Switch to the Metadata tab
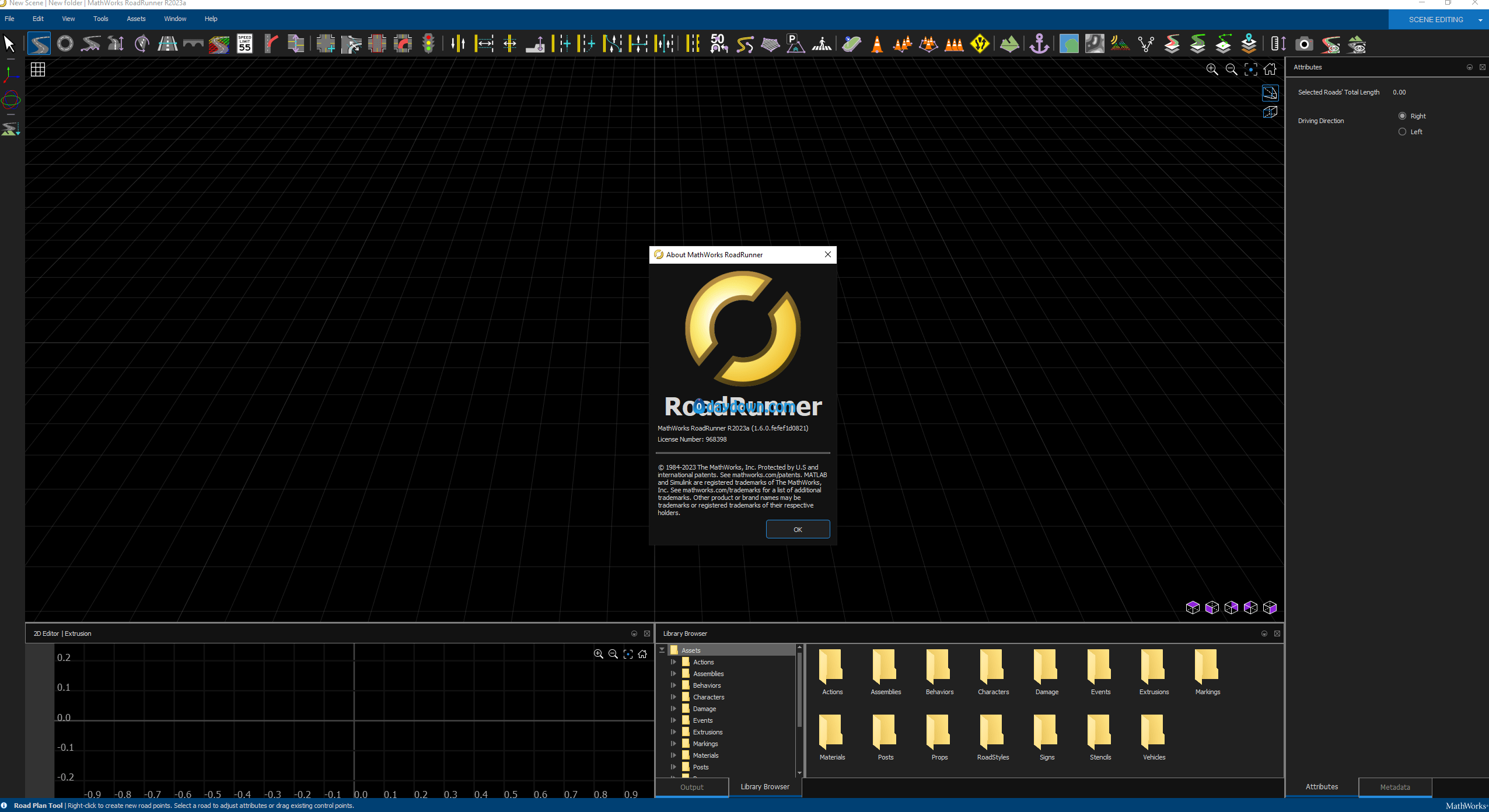 (1395, 787)
